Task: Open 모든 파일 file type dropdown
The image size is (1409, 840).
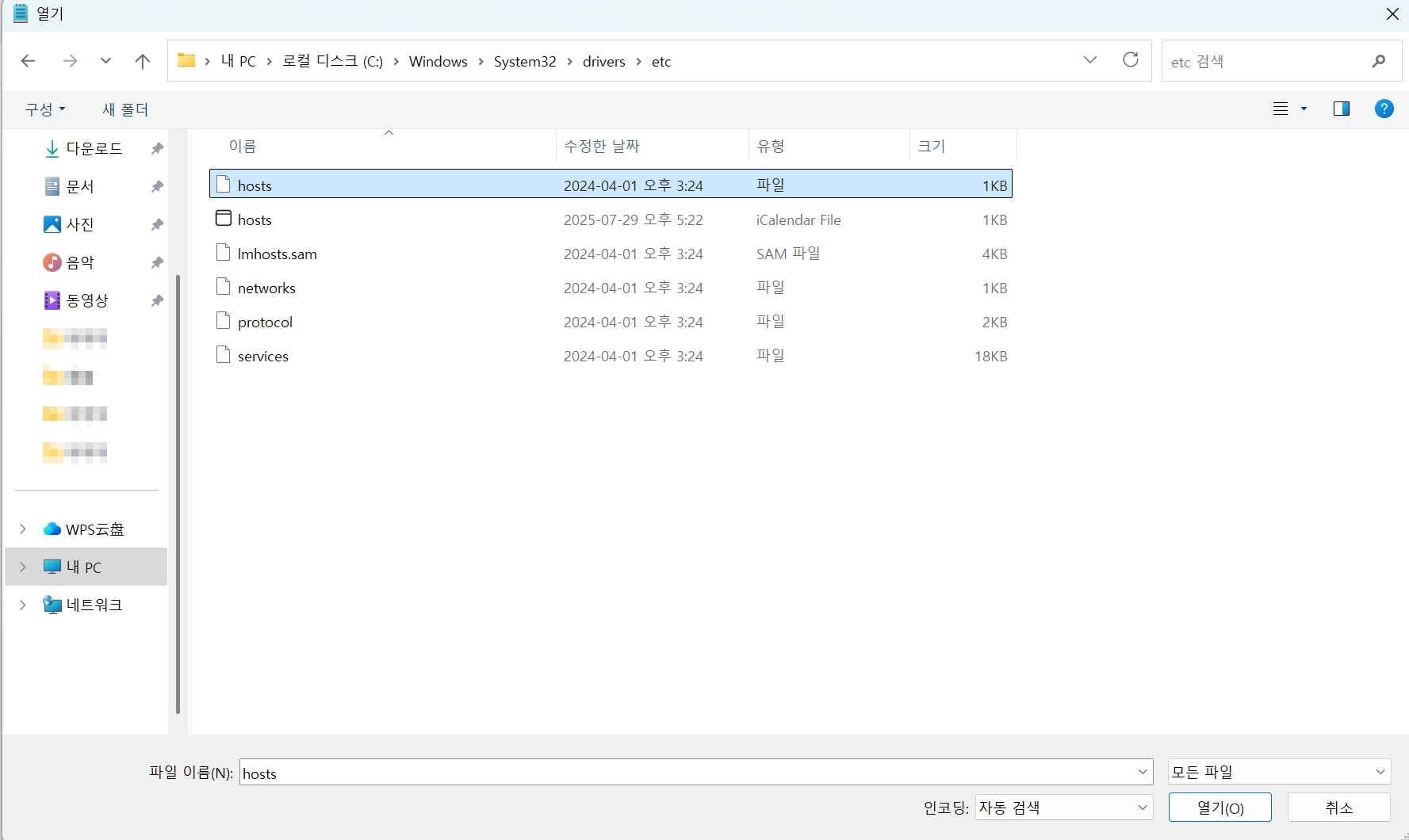Action: [1279, 772]
